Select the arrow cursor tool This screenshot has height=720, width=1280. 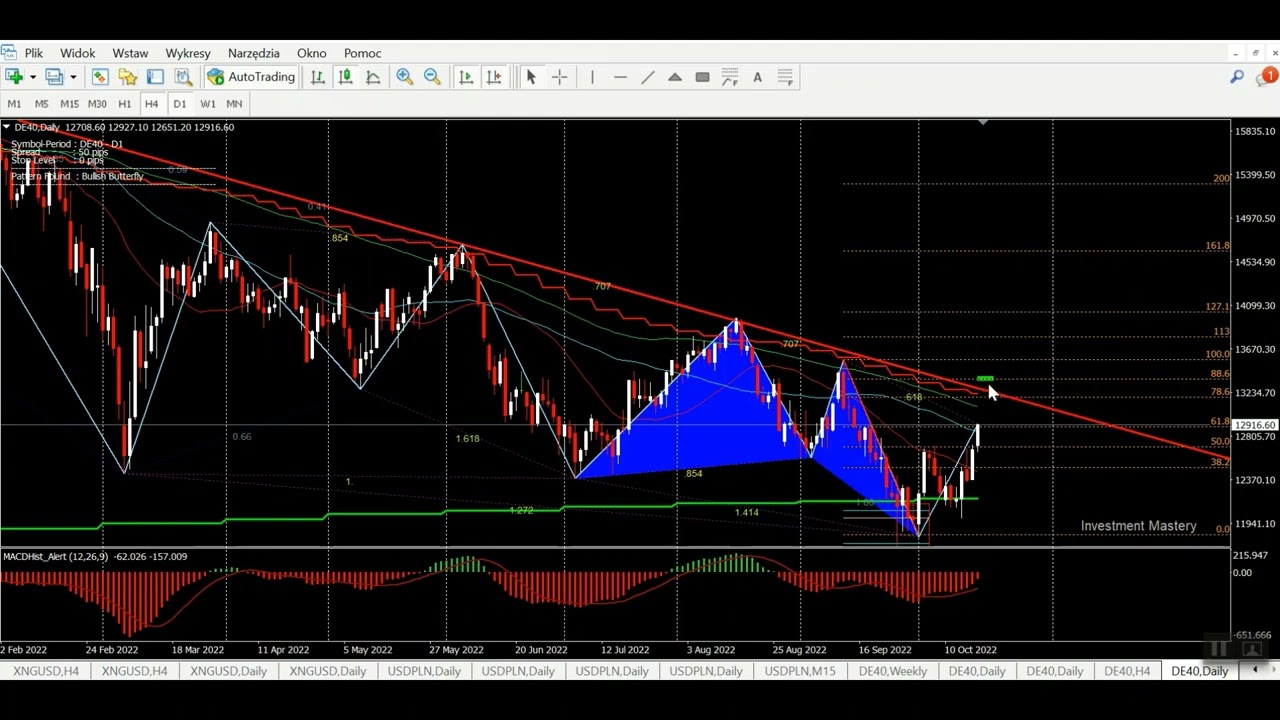(x=531, y=77)
